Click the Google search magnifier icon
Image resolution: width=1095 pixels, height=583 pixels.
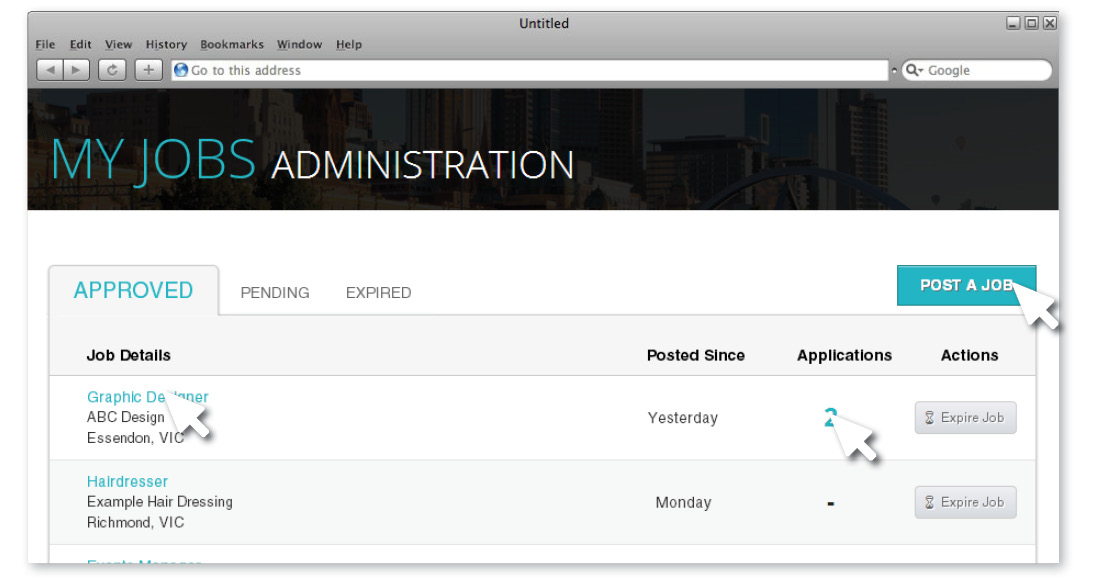point(913,70)
